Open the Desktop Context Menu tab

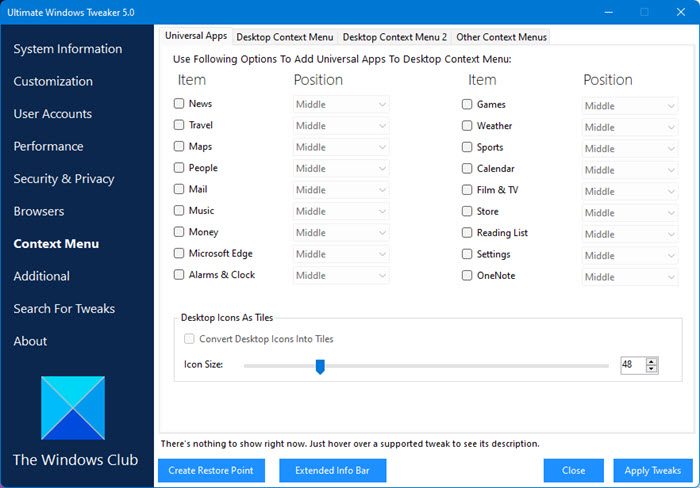pyautogui.click(x=285, y=37)
